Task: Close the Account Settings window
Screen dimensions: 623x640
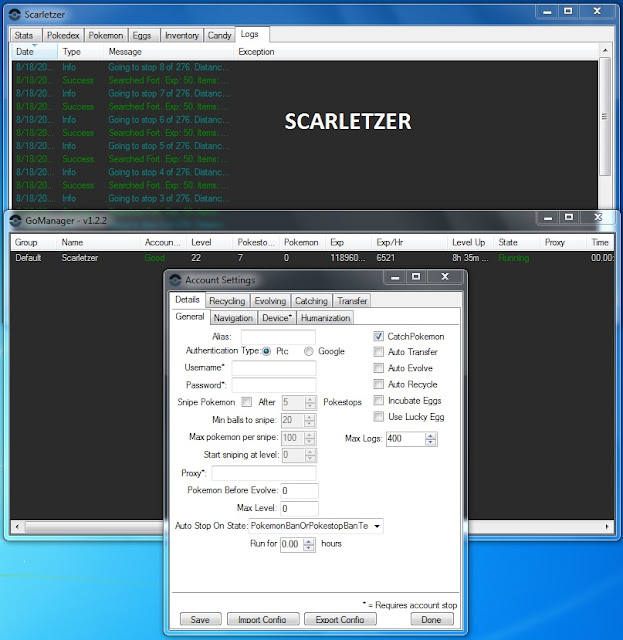Action: pos(445,277)
